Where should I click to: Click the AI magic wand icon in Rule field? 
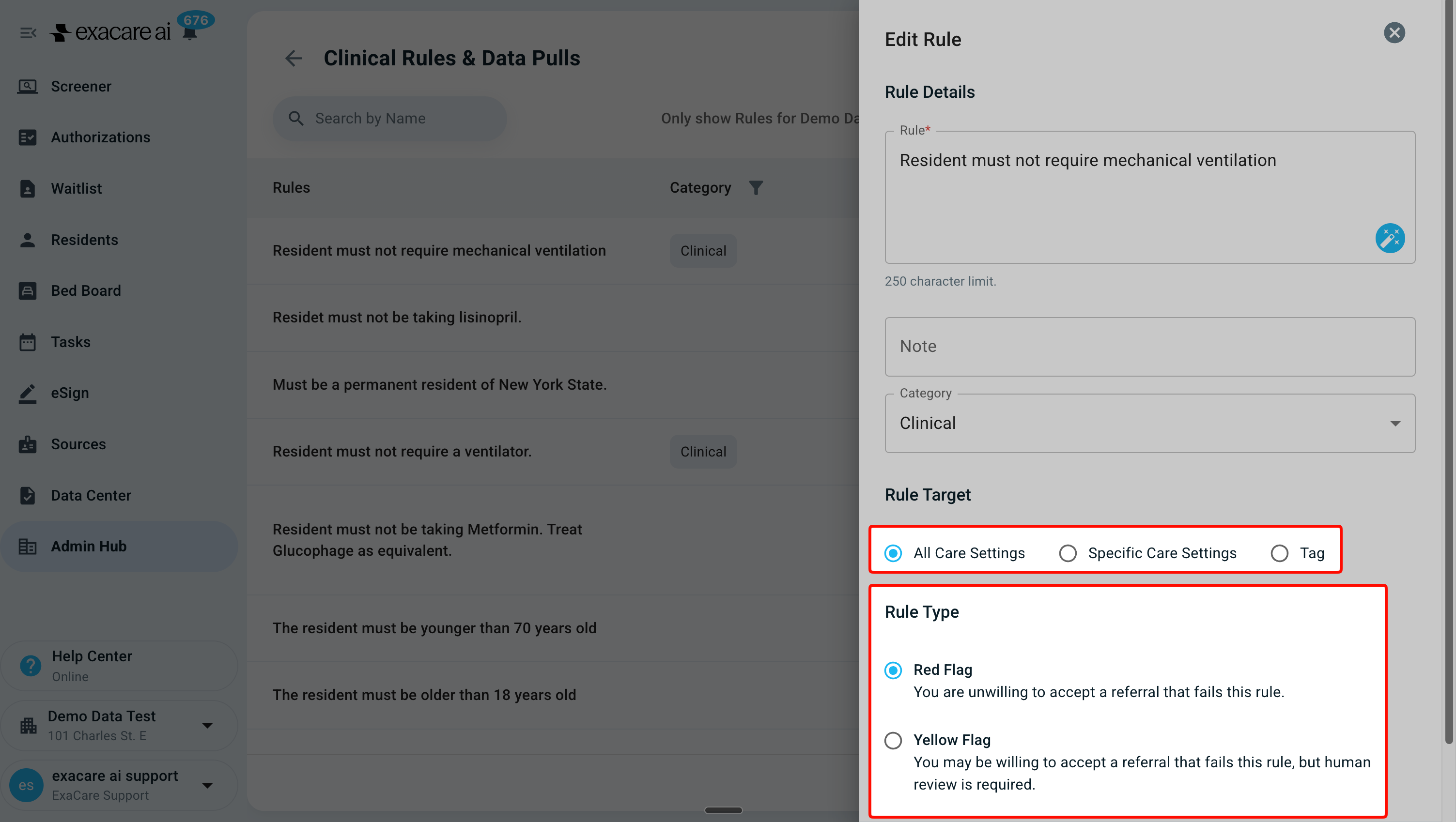pyautogui.click(x=1389, y=238)
